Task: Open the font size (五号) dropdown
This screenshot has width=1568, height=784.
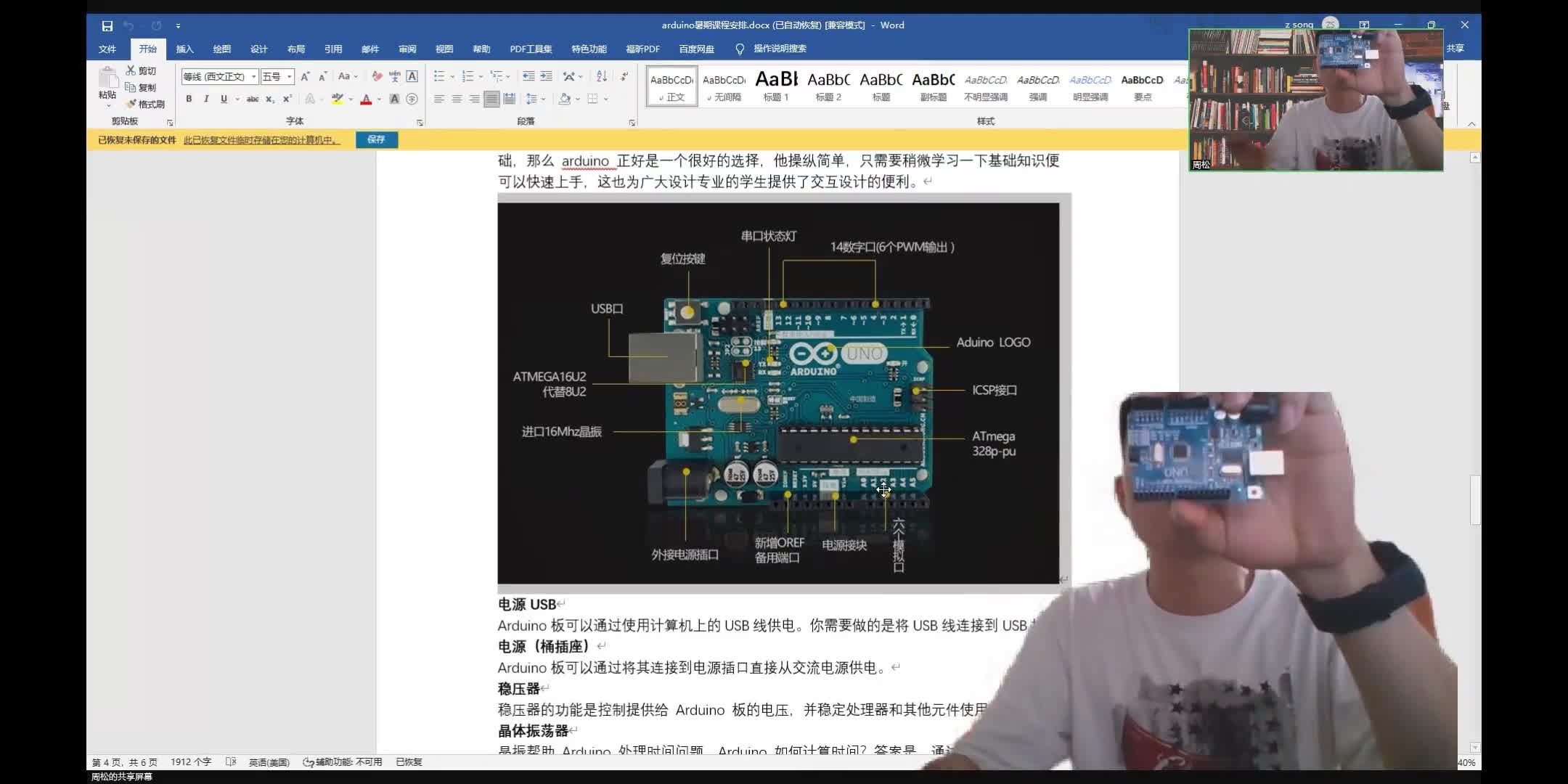Action: pyautogui.click(x=289, y=76)
